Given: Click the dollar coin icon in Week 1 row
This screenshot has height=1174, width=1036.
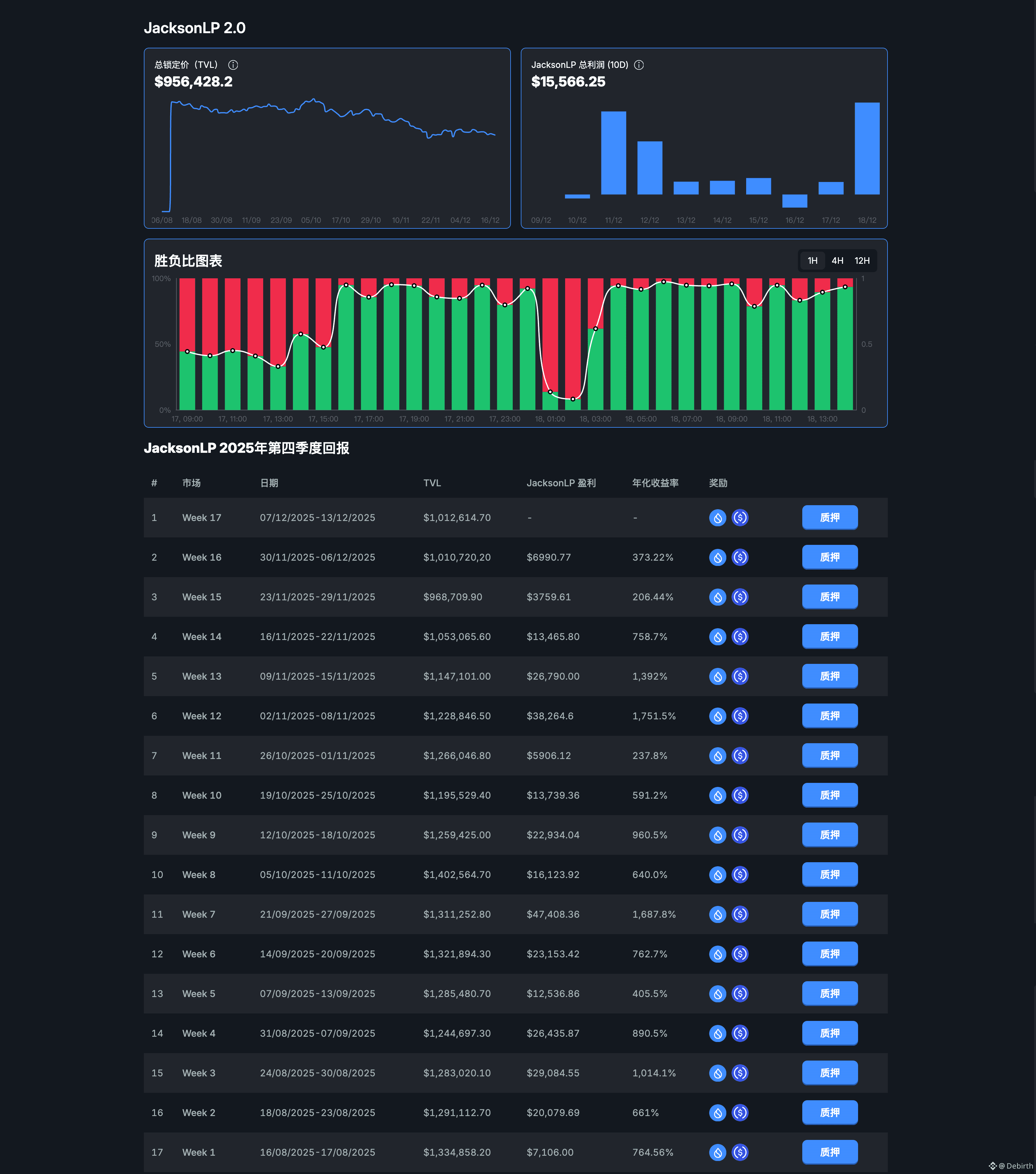Looking at the screenshot, I should pos(740,1152).
